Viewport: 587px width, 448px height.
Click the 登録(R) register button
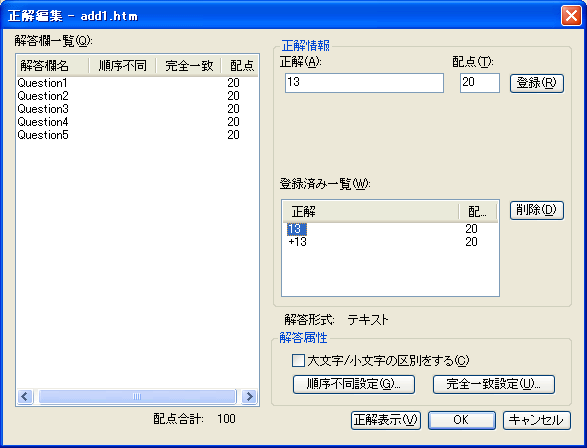coord(536,83)
